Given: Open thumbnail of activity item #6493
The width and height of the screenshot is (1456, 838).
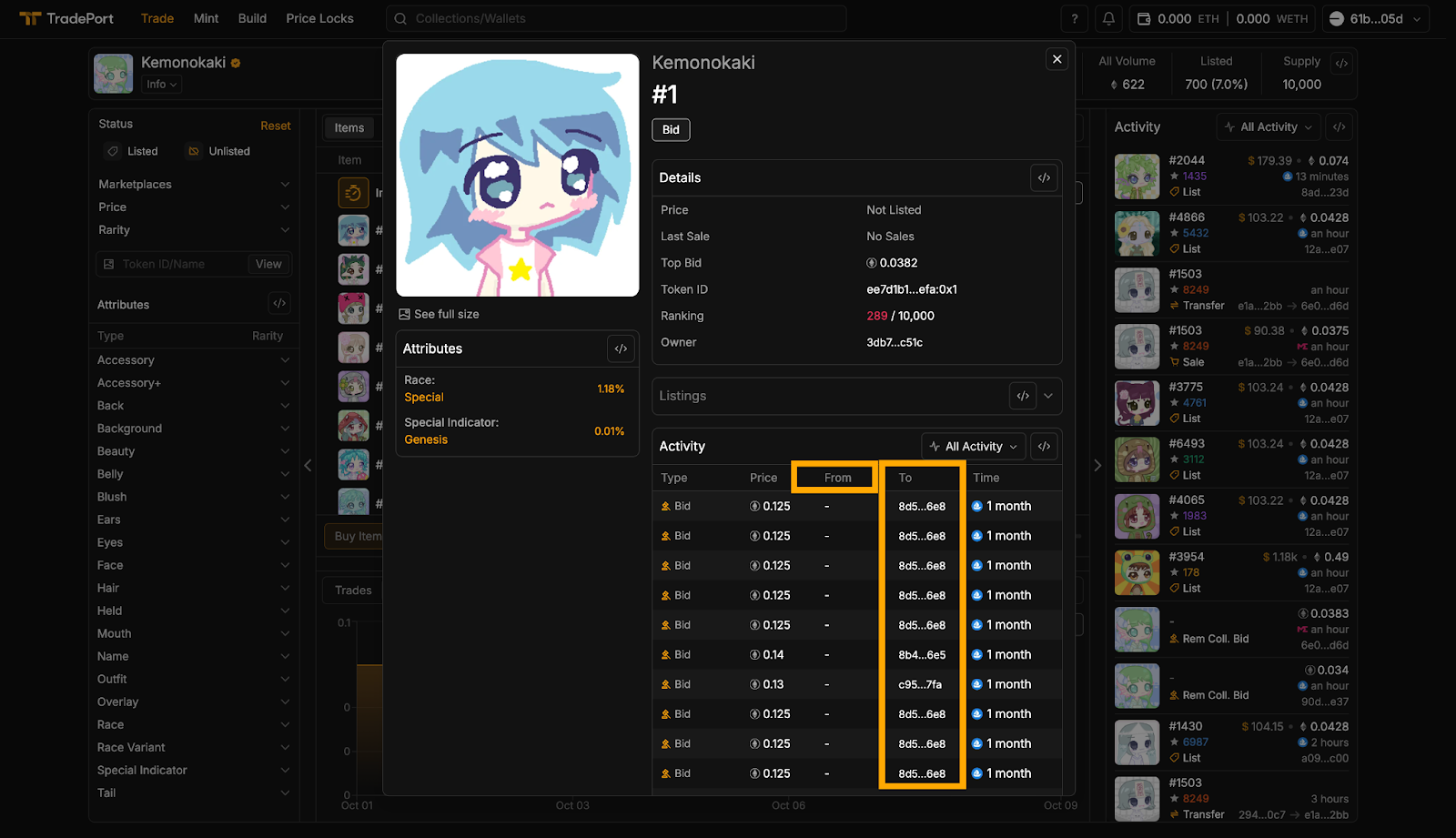Looking at the screenshot, I should coord(1137,459).
